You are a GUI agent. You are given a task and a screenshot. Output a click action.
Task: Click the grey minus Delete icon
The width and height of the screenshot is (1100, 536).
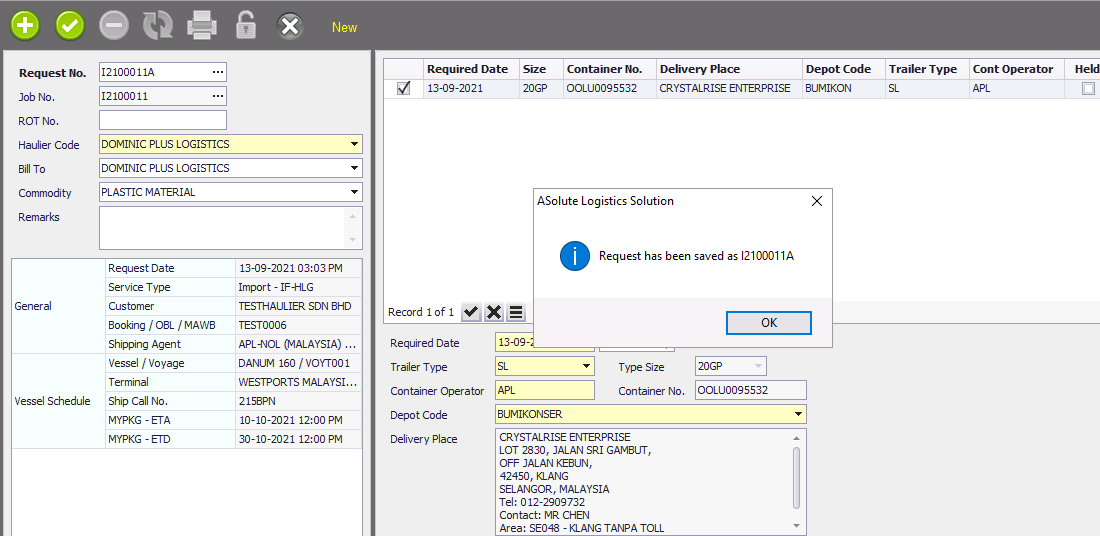click(x=114, y=26)
